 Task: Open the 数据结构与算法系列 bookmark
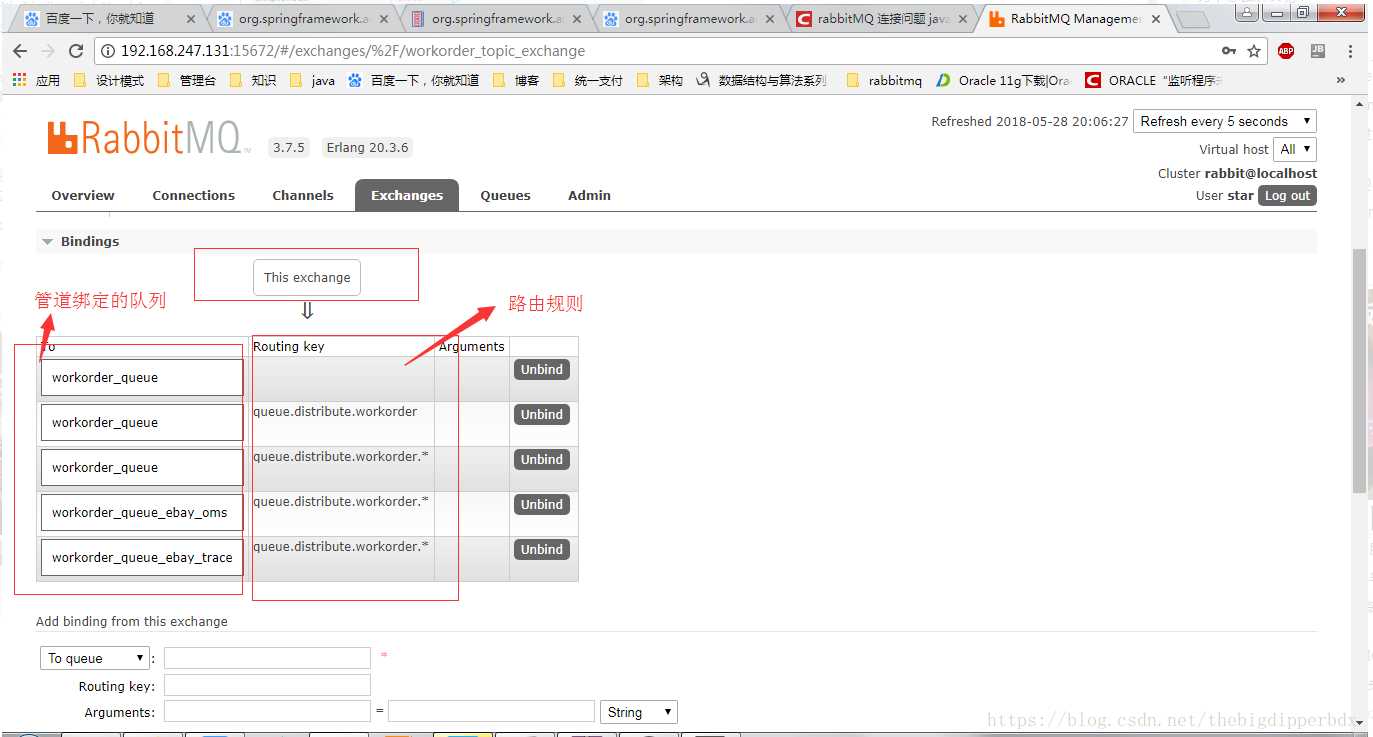coord(762,80)
